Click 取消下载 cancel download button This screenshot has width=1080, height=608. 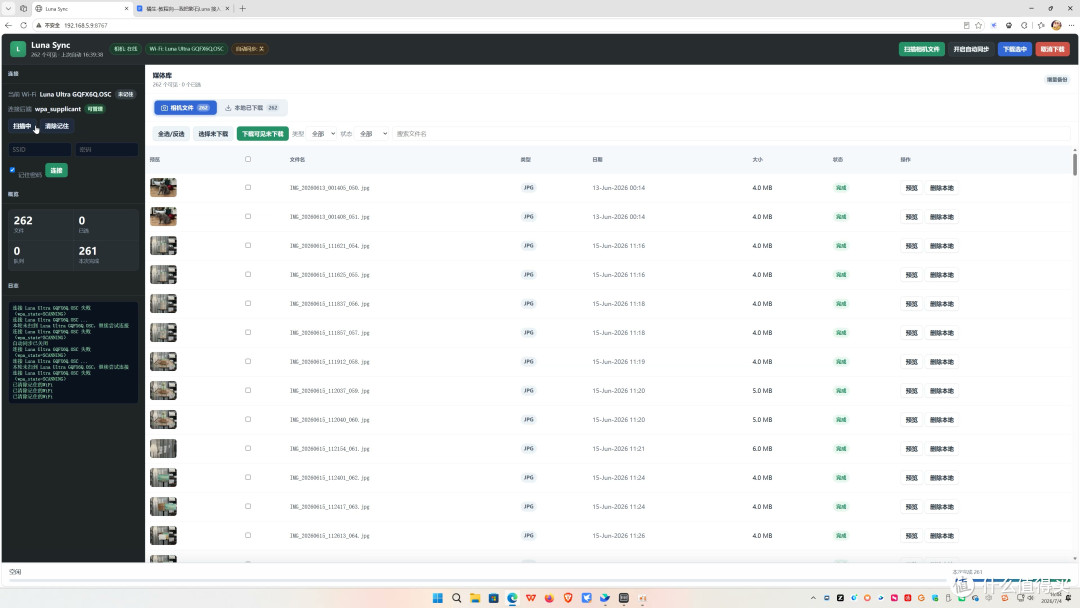click(1052, 49)
